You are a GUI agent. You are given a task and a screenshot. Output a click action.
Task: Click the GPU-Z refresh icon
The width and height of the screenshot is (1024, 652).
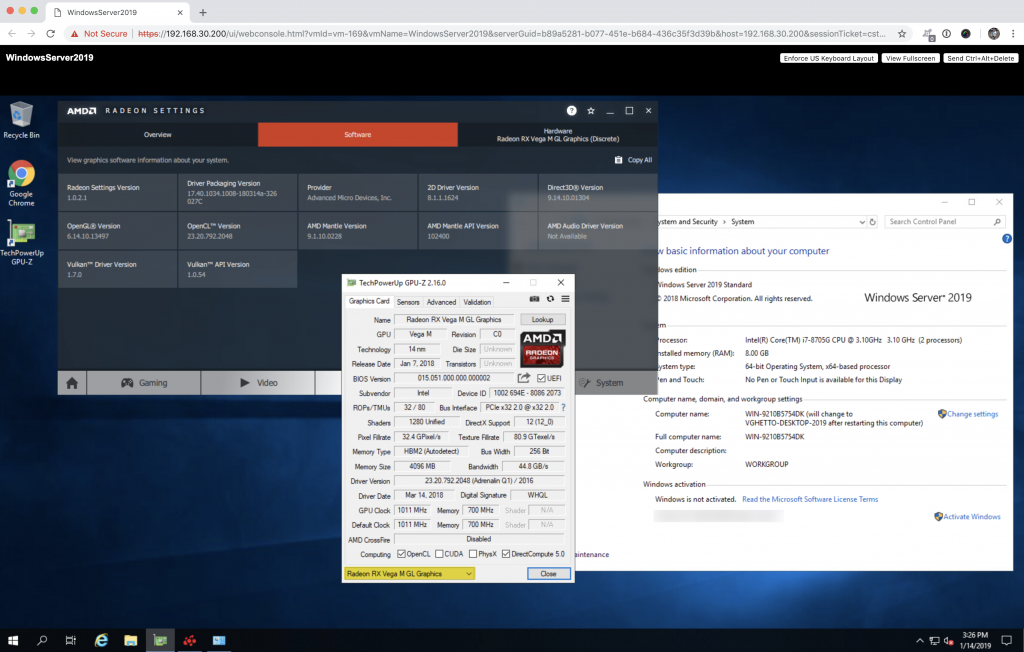550,299
